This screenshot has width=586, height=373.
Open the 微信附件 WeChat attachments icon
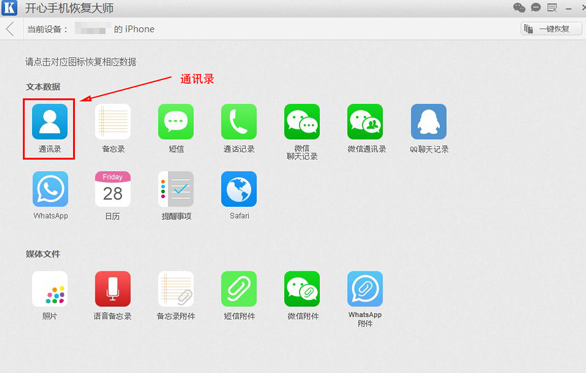[302, 289]
